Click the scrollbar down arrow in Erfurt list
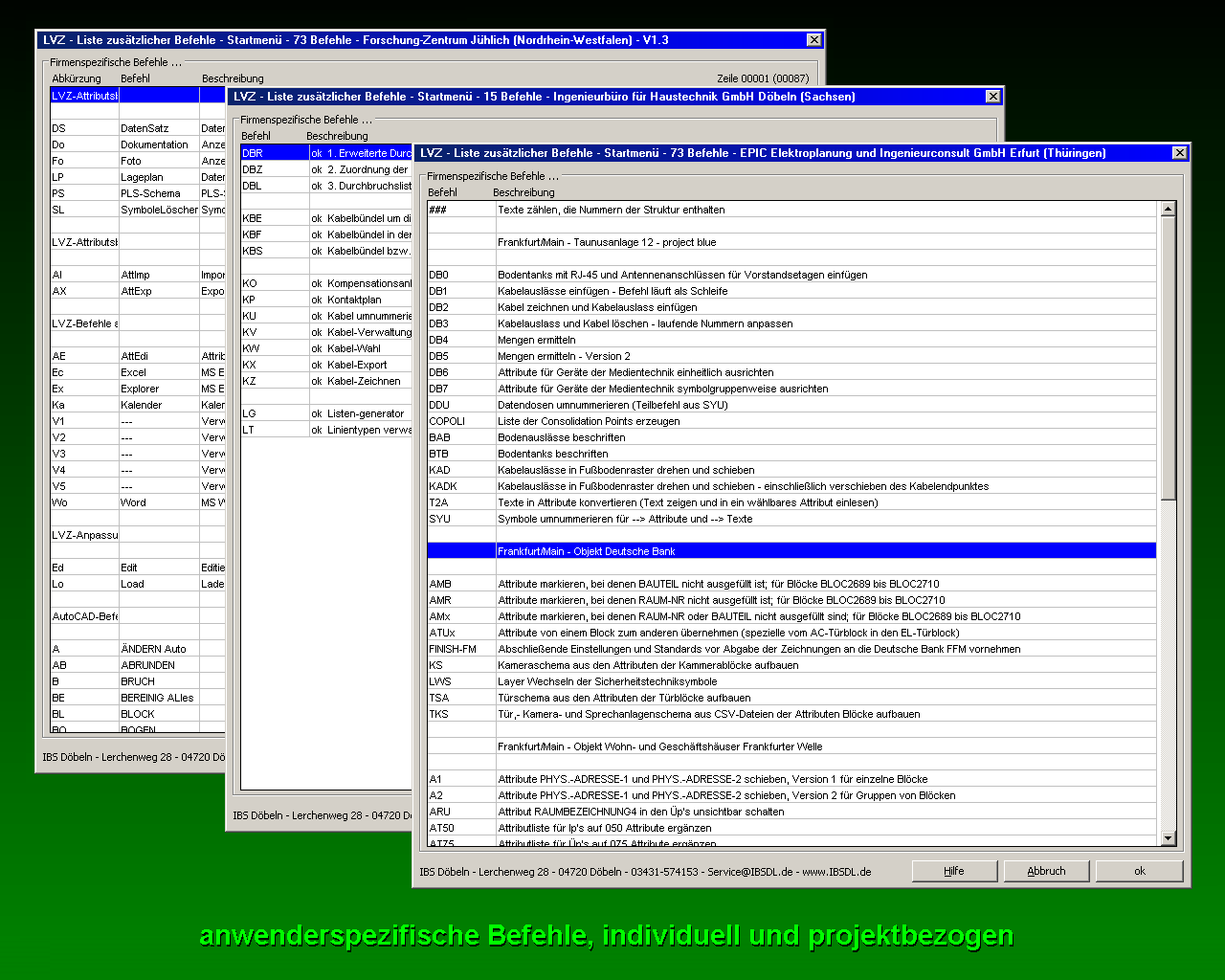Image resolution: width=1225 pixels, height=980 pixels. click(x=1168, y=838)
